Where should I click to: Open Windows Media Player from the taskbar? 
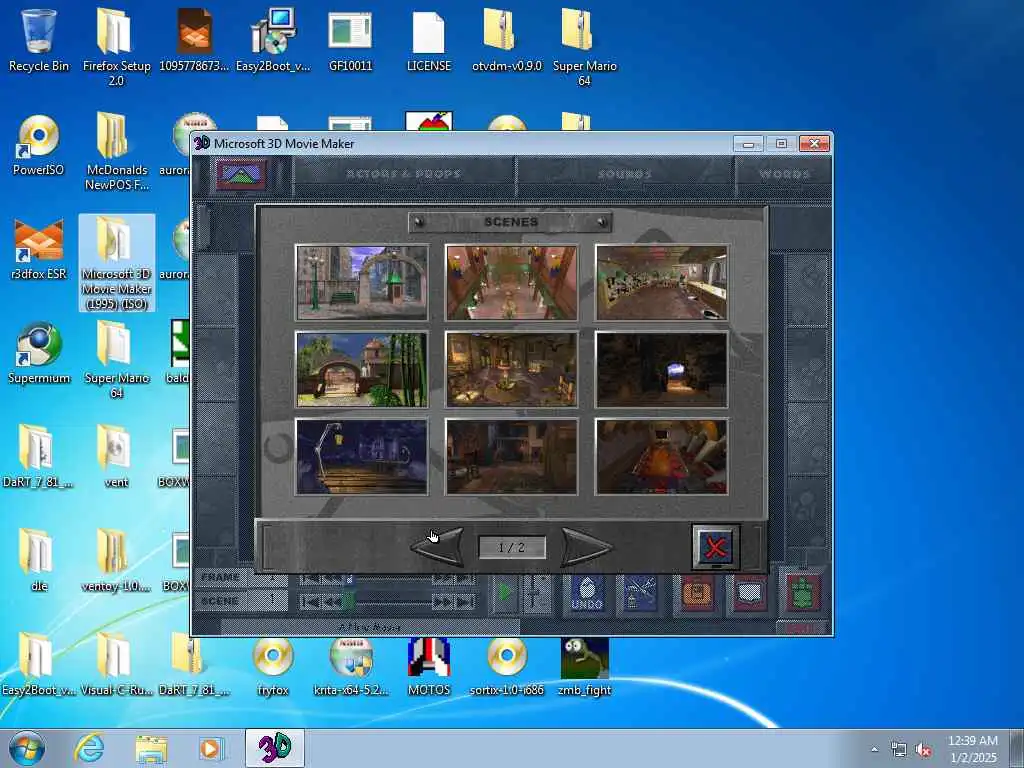(212, 748)
